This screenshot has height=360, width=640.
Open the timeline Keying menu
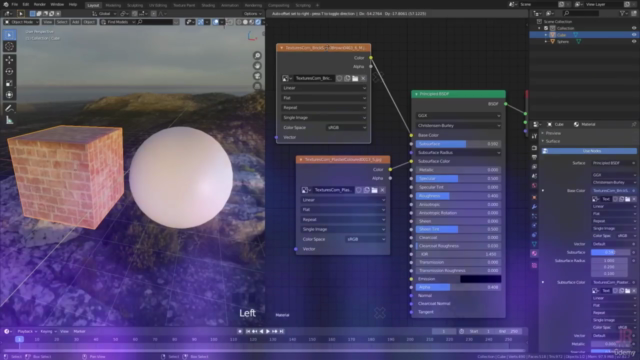[x=48, y=331]
